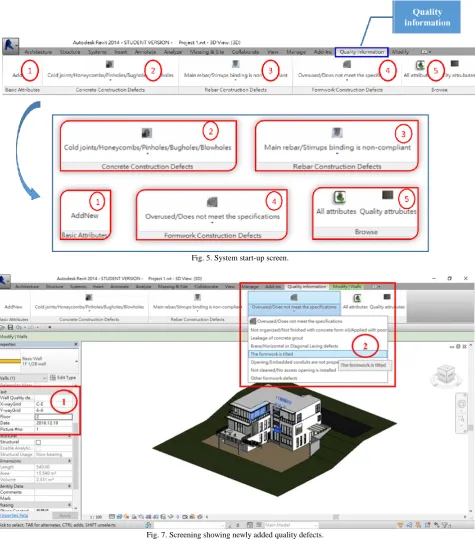Select Quality Information tab in upper window
Viewport: 475px width, 539px height.
[362, 52]
